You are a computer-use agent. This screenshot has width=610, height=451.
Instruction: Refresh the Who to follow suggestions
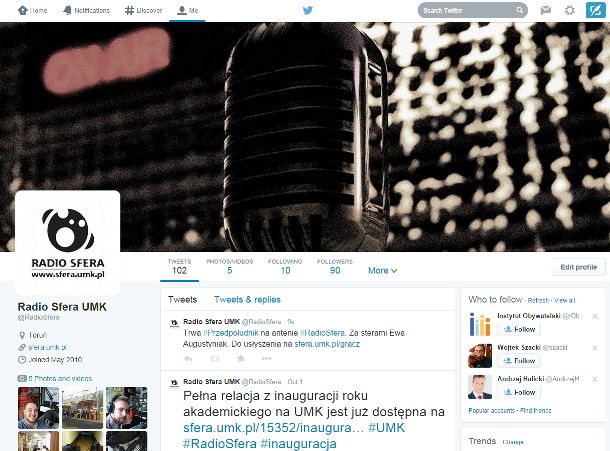point(538,300)
